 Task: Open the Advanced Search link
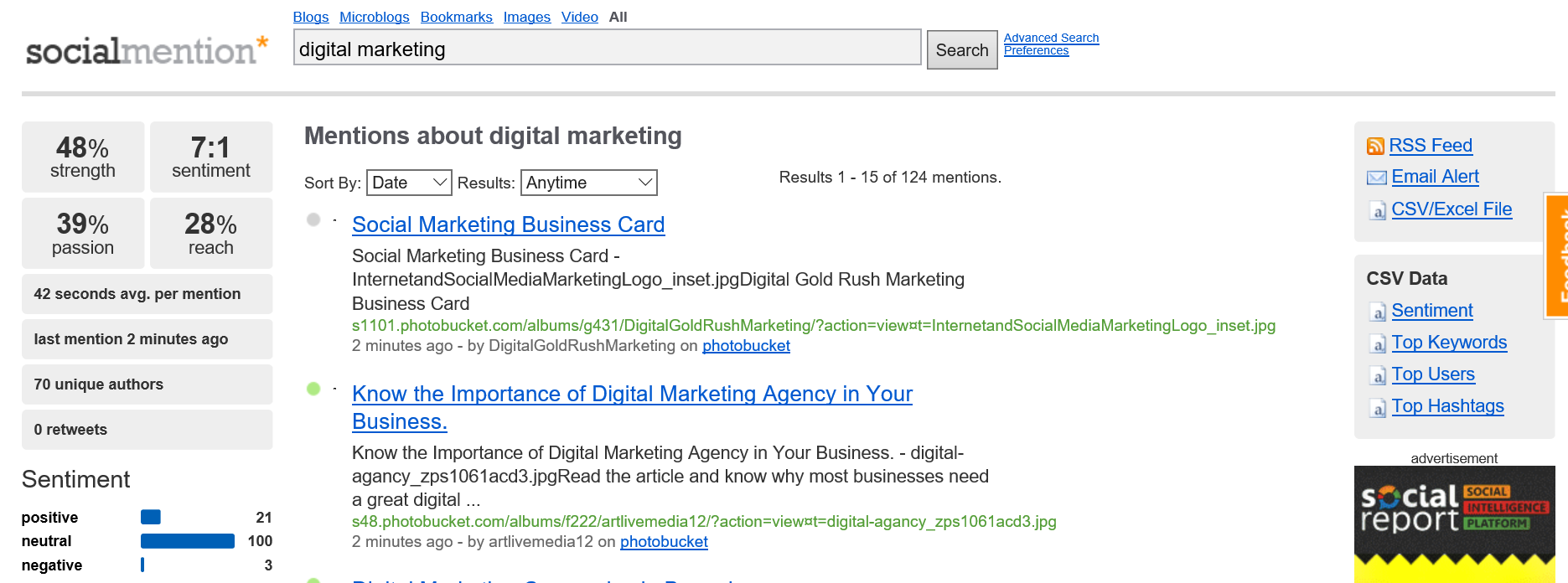point(1051,38)
